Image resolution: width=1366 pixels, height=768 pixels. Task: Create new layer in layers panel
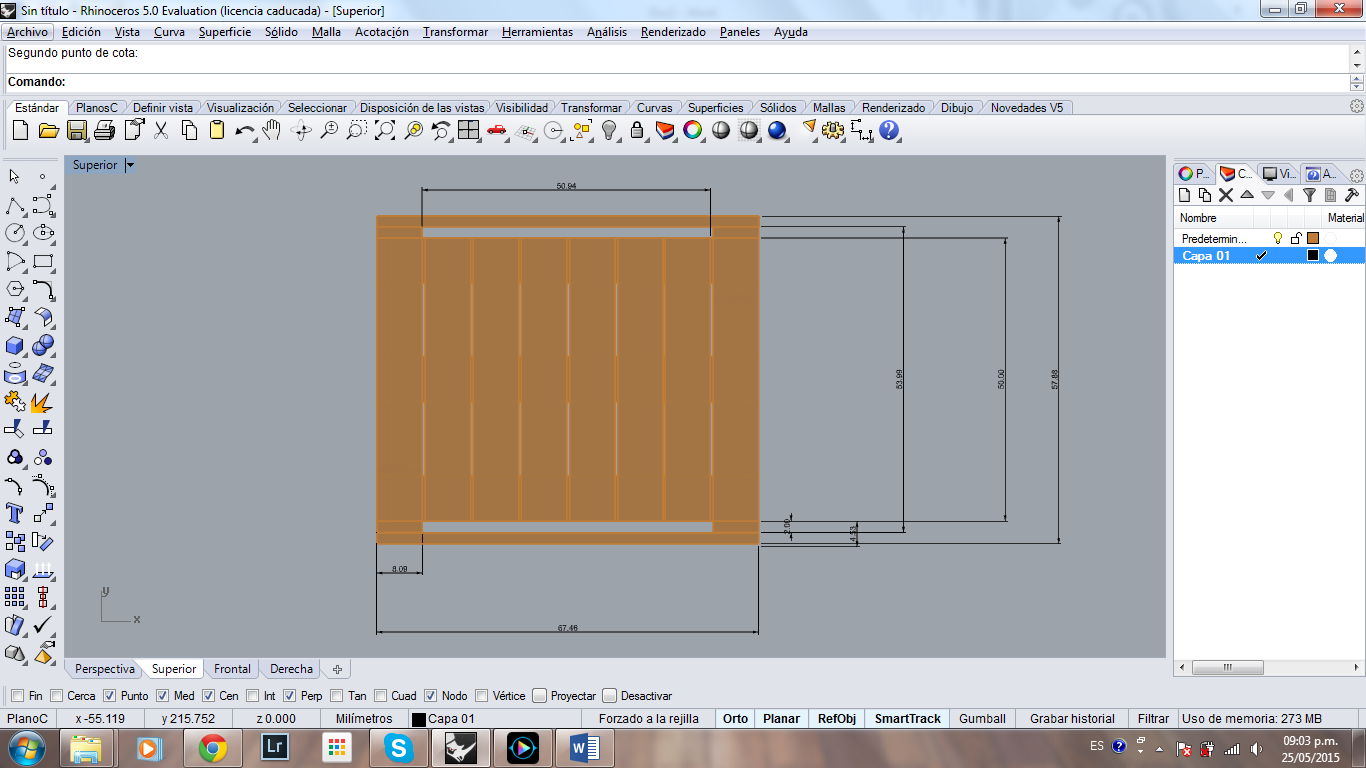[x=1184, y=195]
